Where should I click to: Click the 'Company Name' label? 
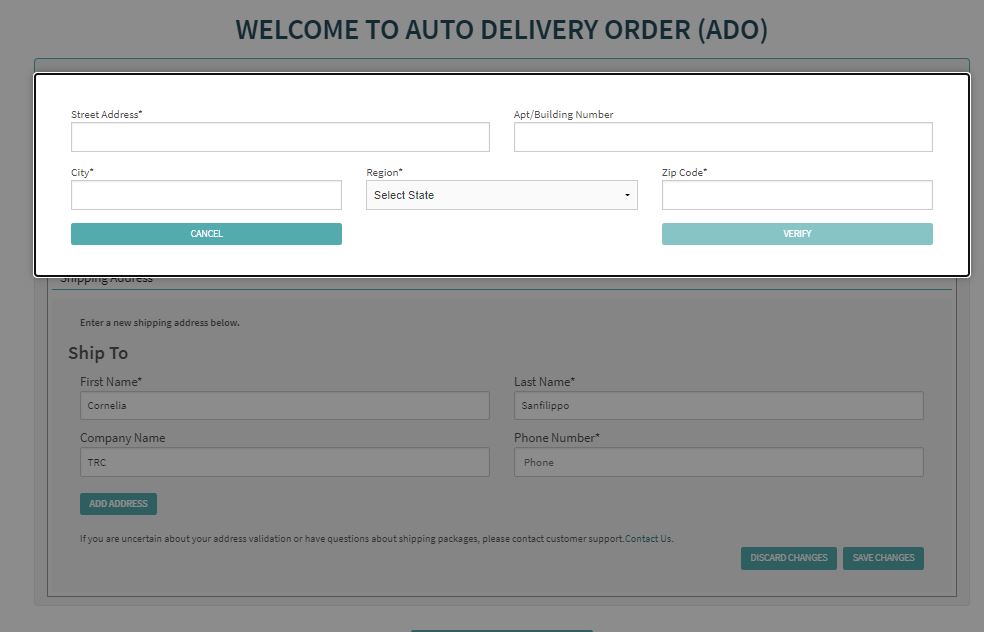[x=122, y=438]
